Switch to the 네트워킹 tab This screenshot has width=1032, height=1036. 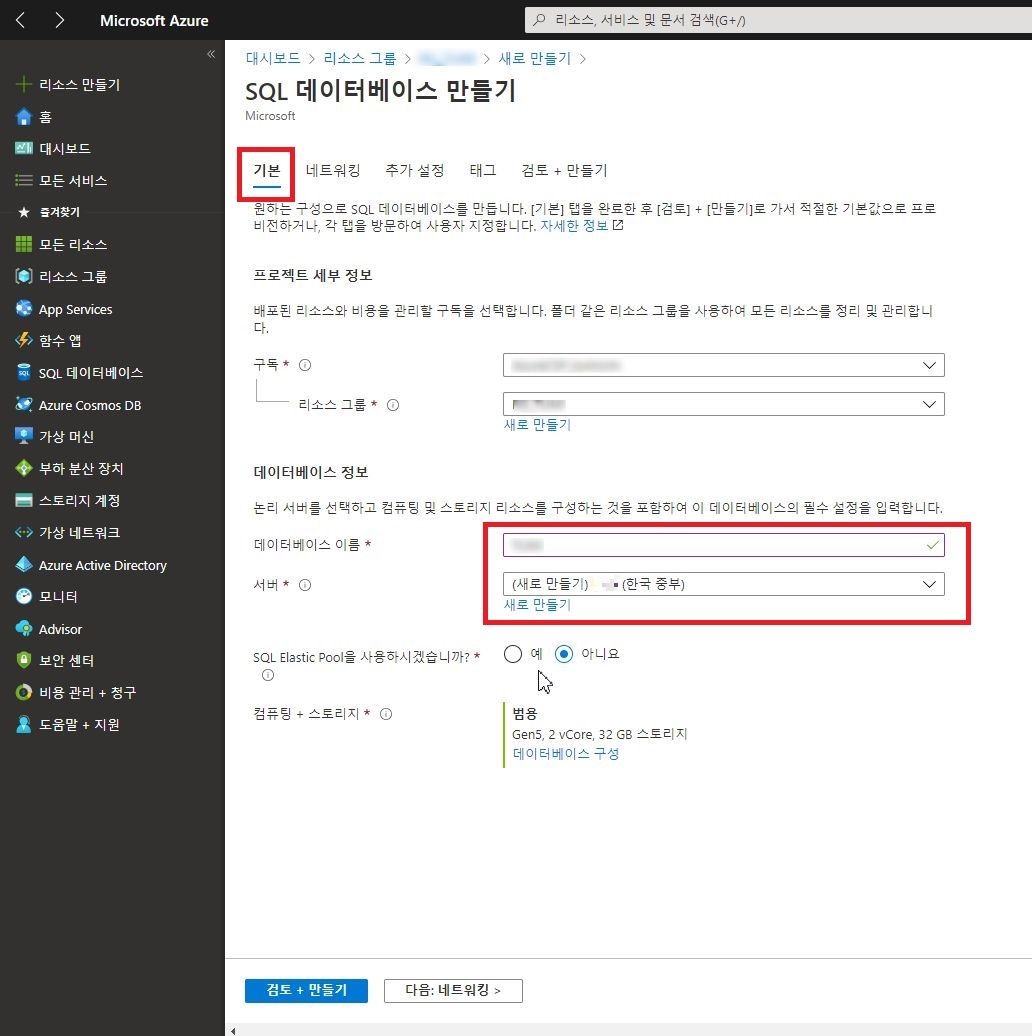click(333, 170)
